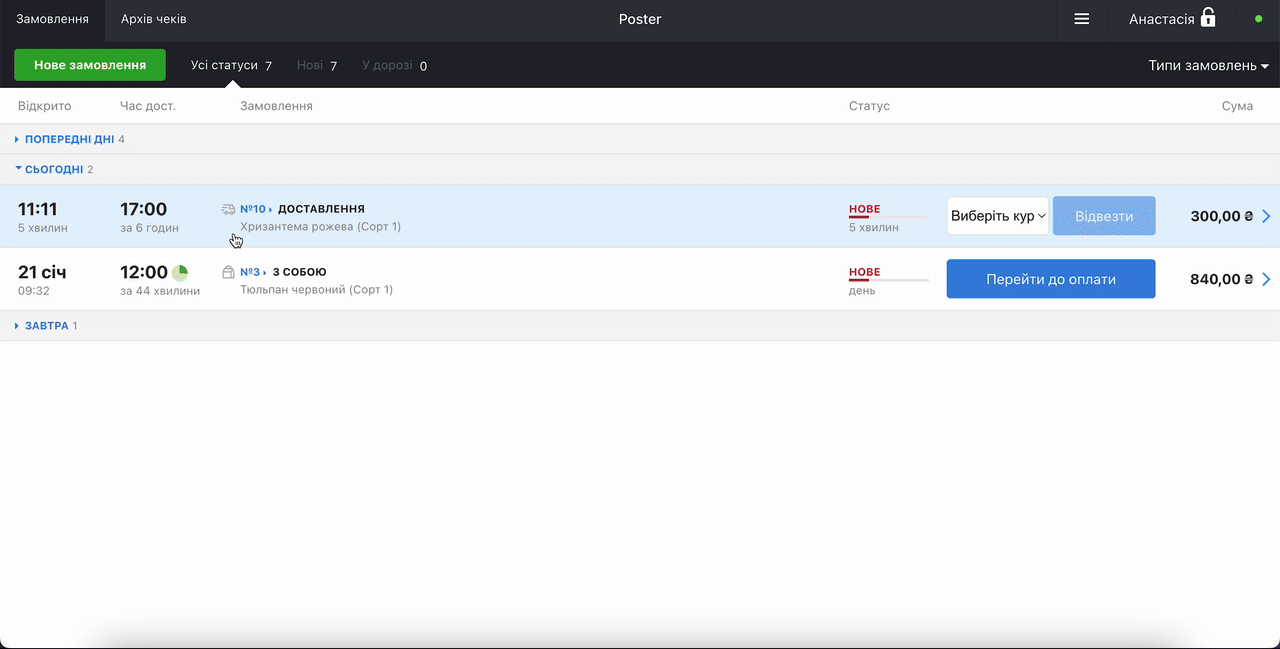Filter by Нові status

[x=316, y=66]
